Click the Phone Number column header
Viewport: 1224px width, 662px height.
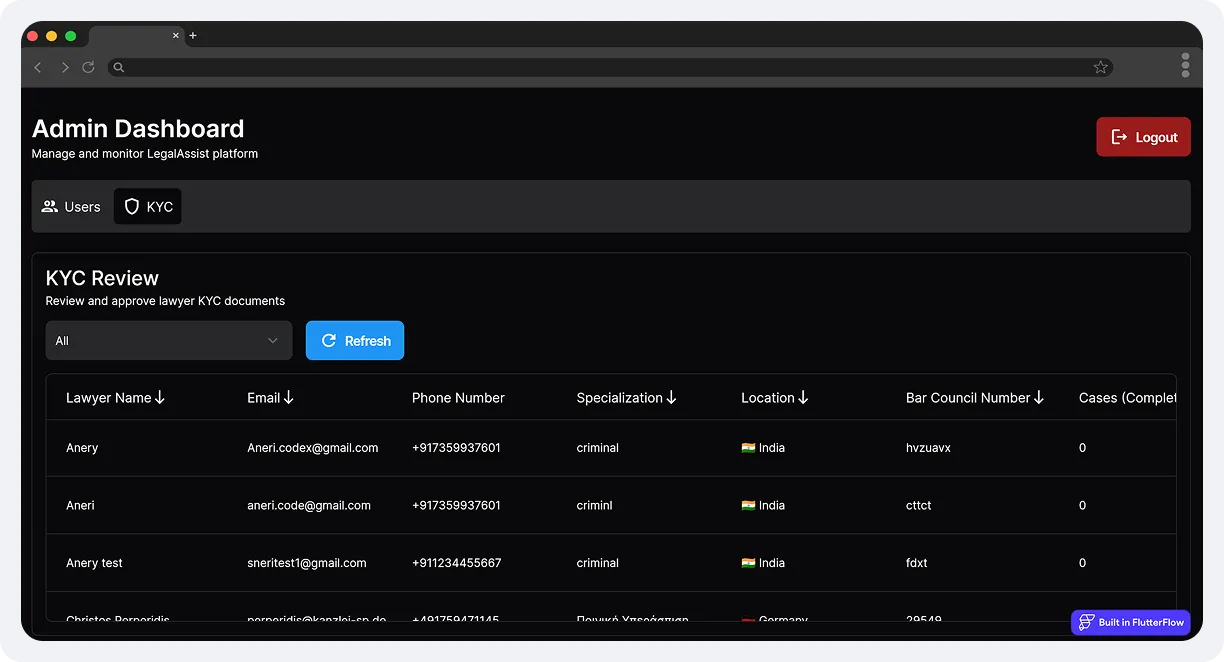(458, 397)
